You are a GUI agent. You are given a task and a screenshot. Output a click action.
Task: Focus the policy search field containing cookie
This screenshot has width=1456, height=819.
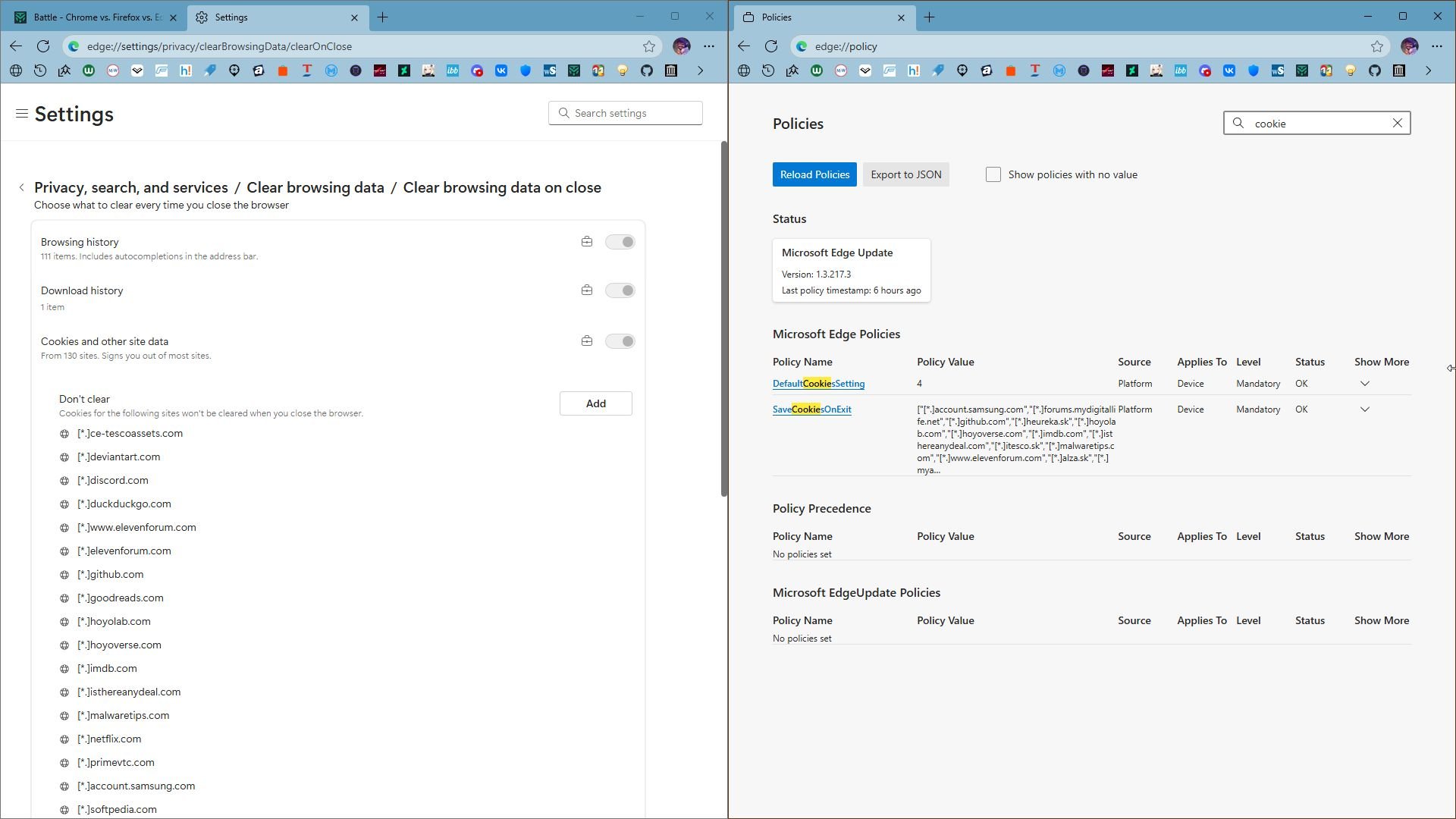[1316, 123]
